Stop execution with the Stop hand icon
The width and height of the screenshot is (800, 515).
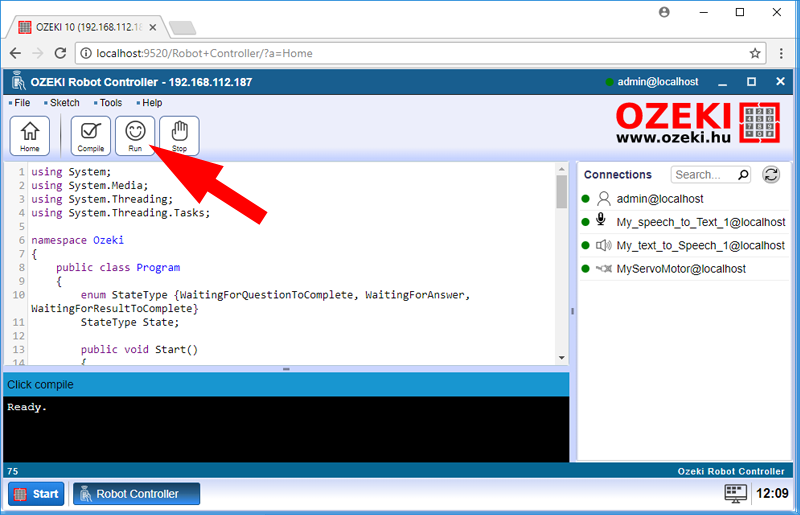tap(179, 135)
